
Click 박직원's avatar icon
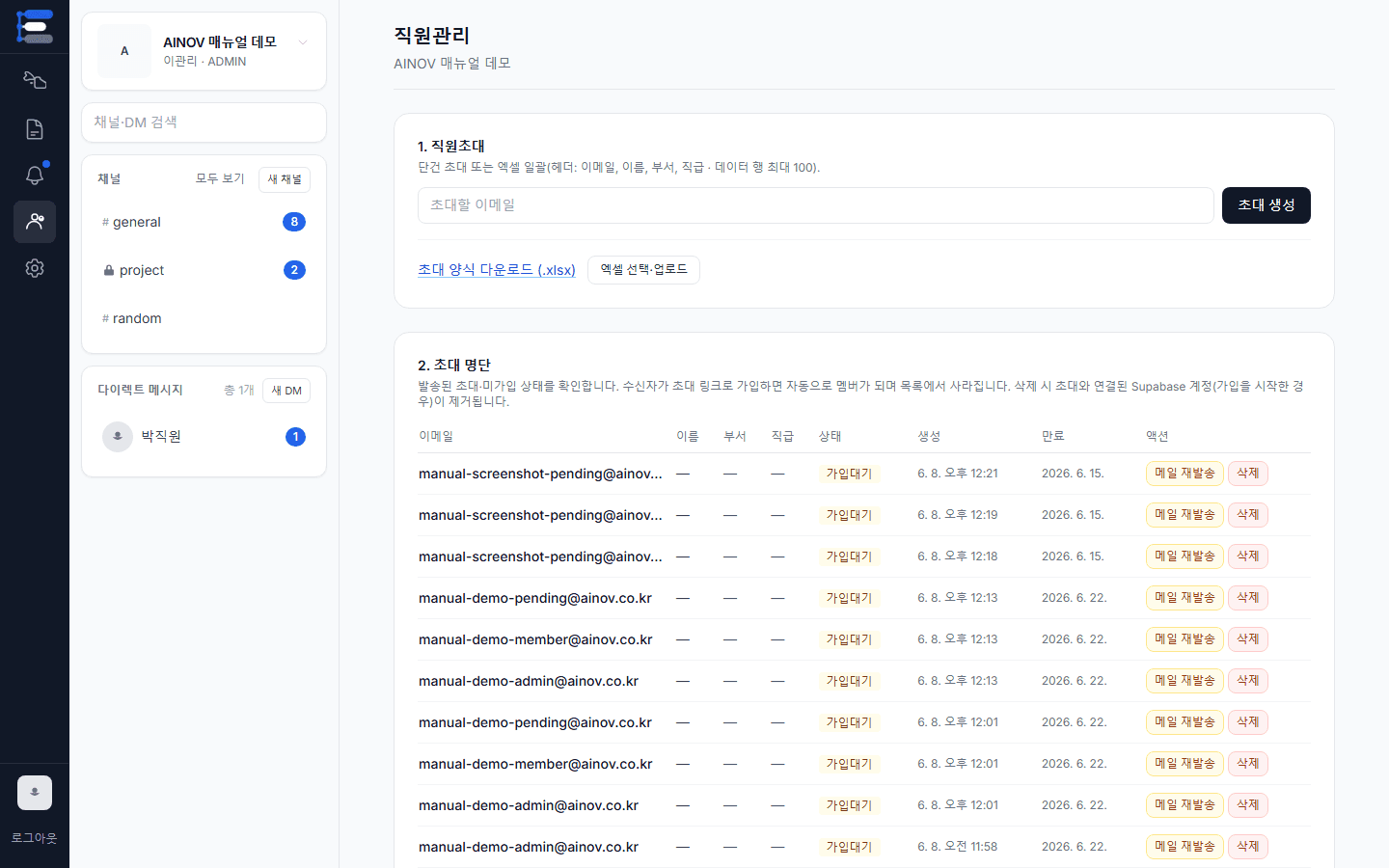pyautogui.click(x=118, y=437)
